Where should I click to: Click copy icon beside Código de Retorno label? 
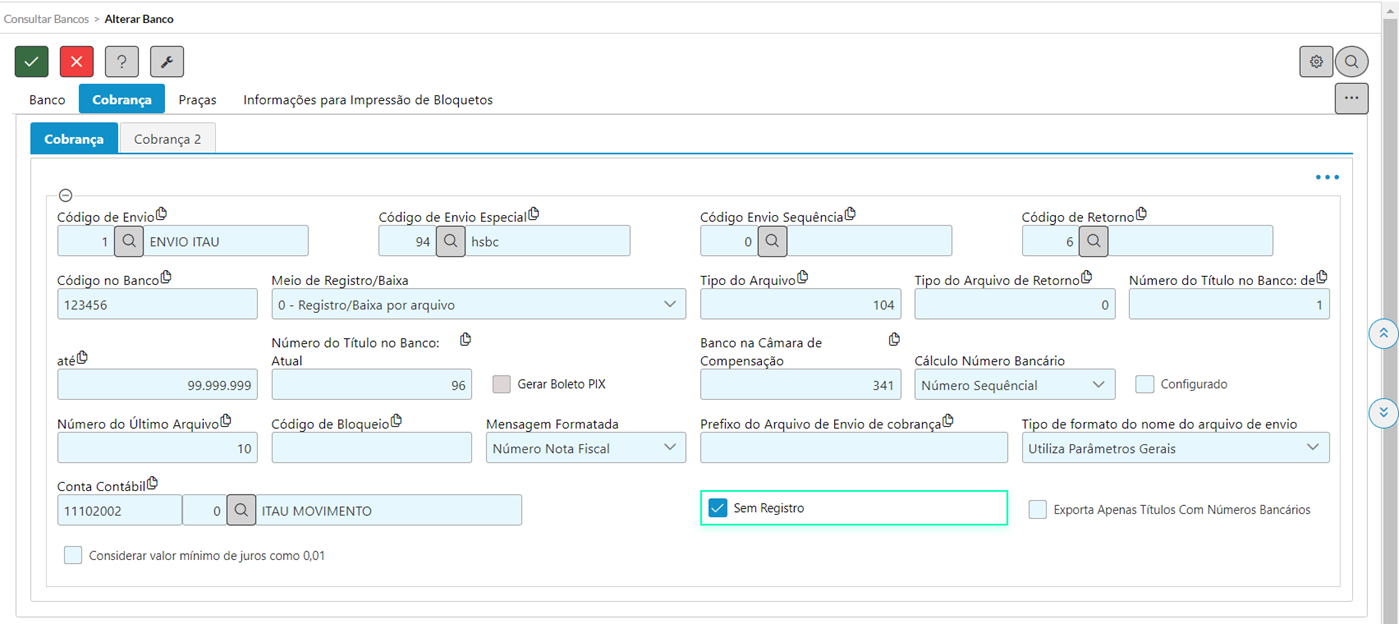1141,214
